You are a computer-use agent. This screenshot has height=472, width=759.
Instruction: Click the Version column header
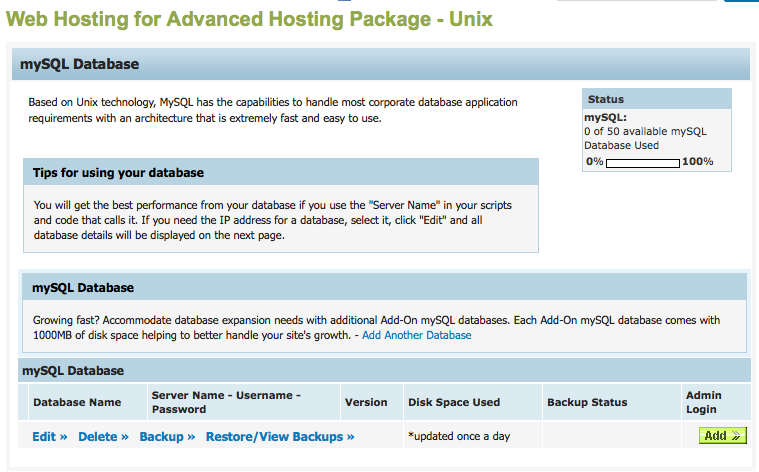click(366, 402)
